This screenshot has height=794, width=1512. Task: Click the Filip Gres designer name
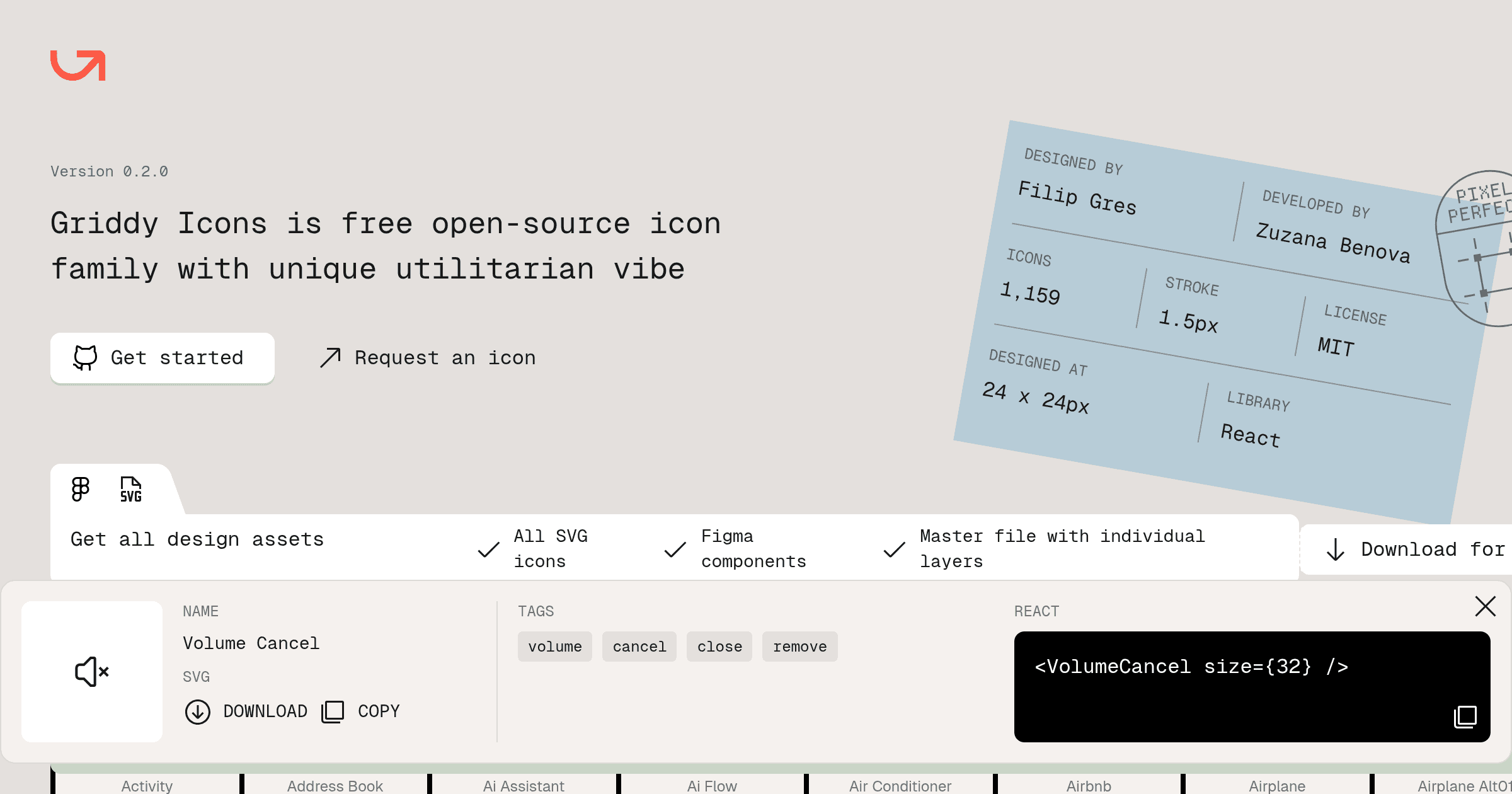click(1077, 198)
